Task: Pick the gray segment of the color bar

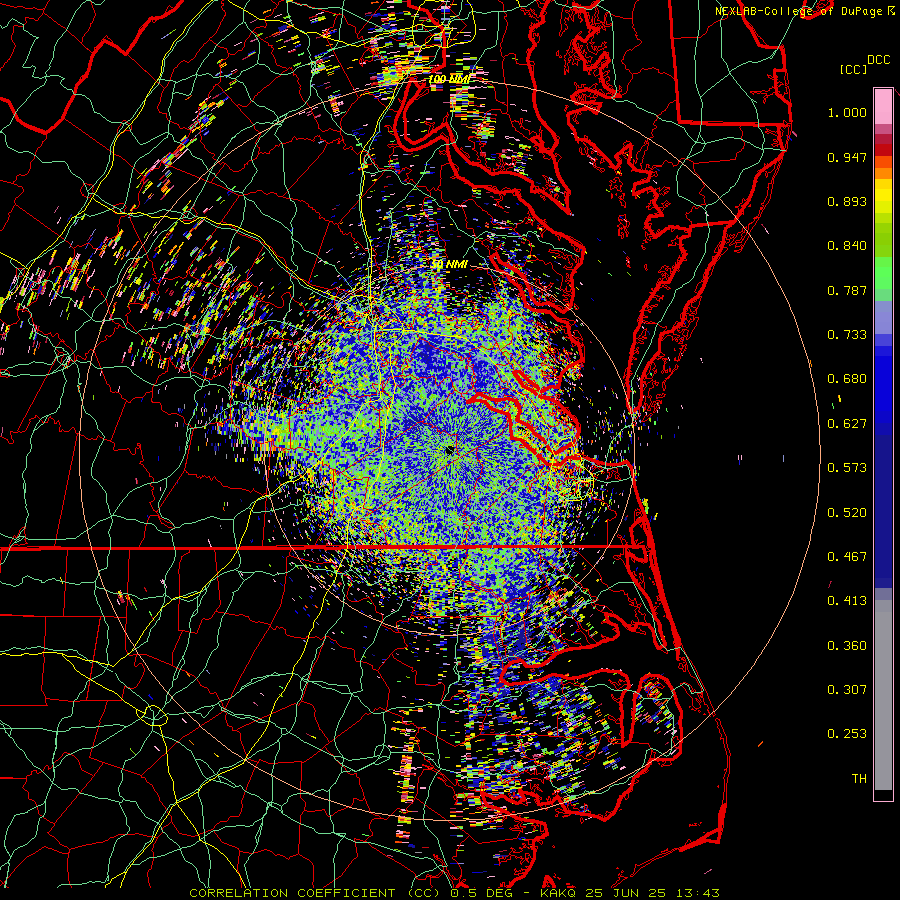Action: (883, 695)
